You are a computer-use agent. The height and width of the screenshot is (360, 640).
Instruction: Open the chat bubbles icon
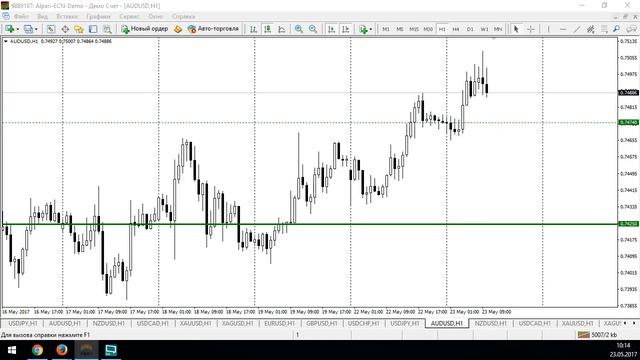pyautogui.click(x=631, y=29)
